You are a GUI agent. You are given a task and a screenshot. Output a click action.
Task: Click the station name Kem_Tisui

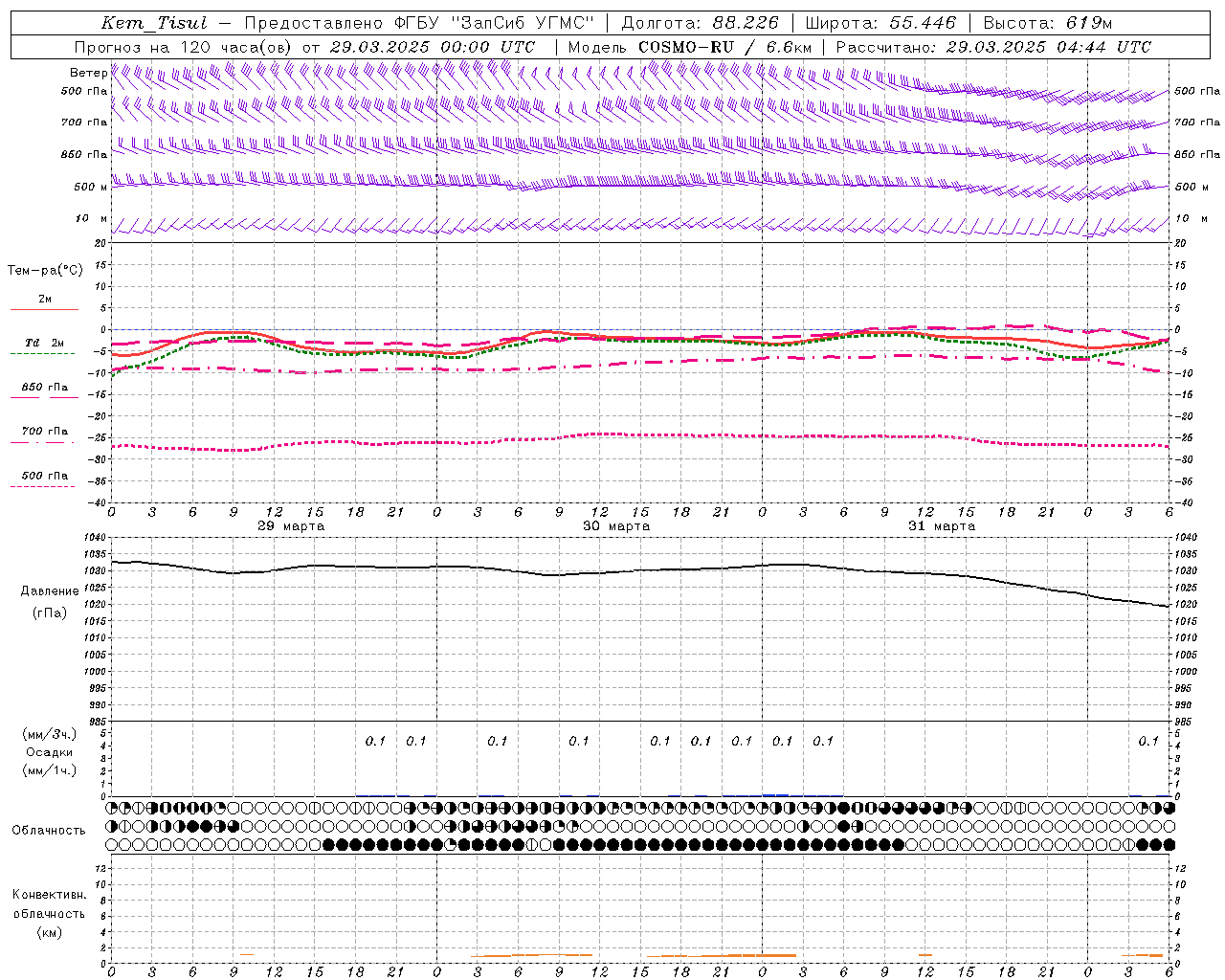pyautogui.click(x=154, y=23)
